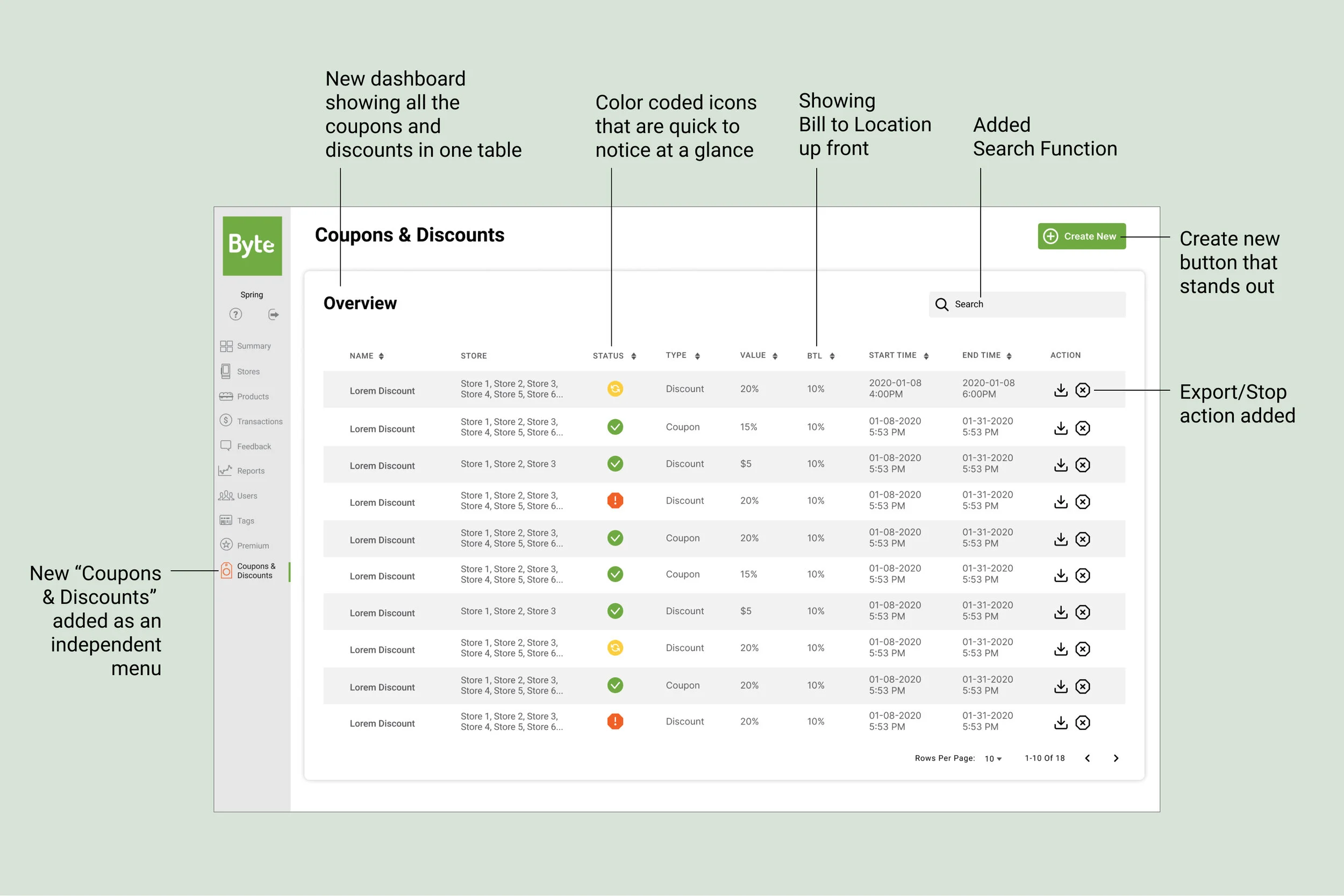Image resolution: width=1344 pixels, height=896 pixels.
Task: Sort table by BTL column
Action: pos(832,356)
